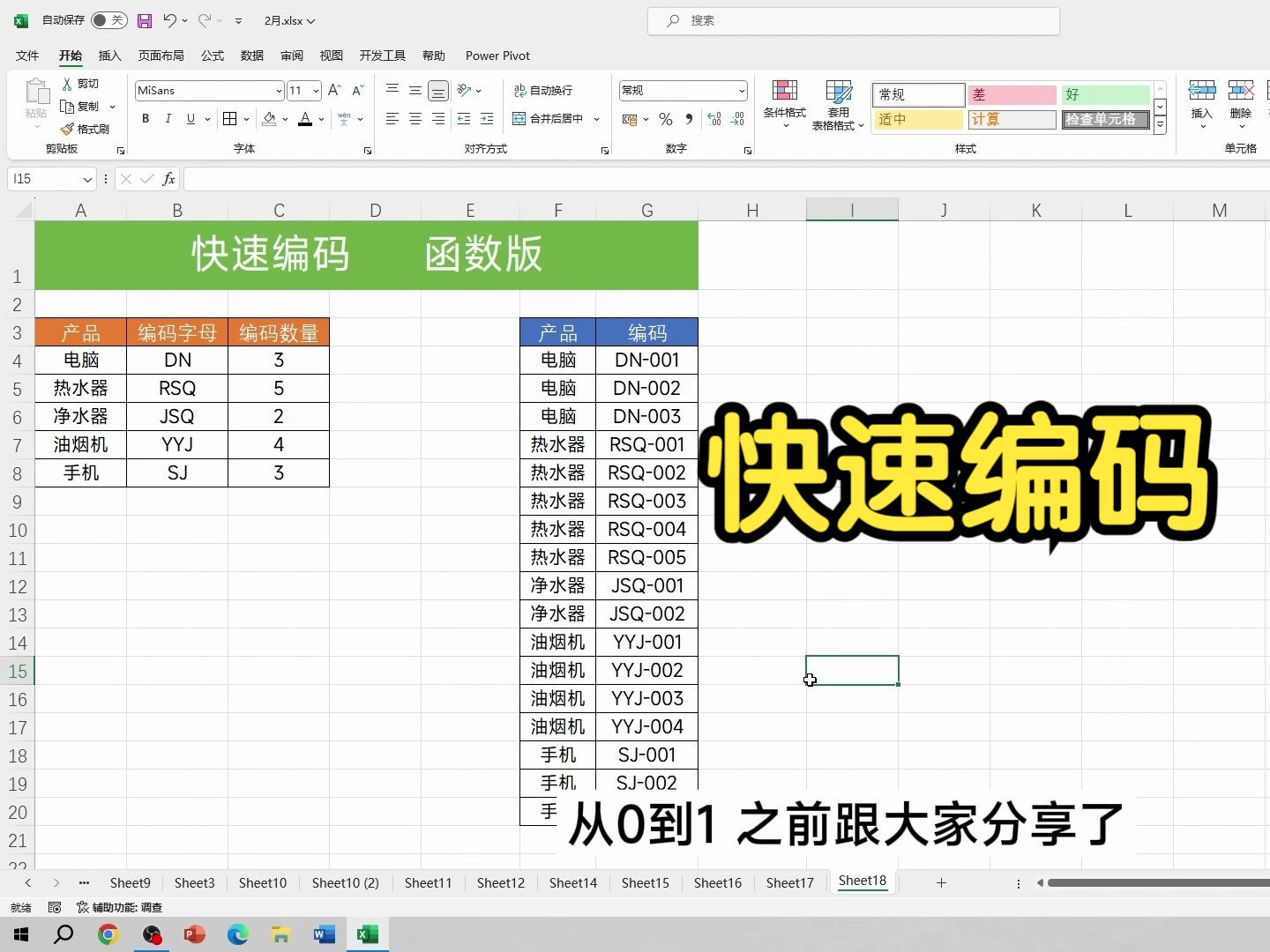1270x952 pixels.
Task: Click the Increase Decimal icon
Action: (x=714, y=119)
